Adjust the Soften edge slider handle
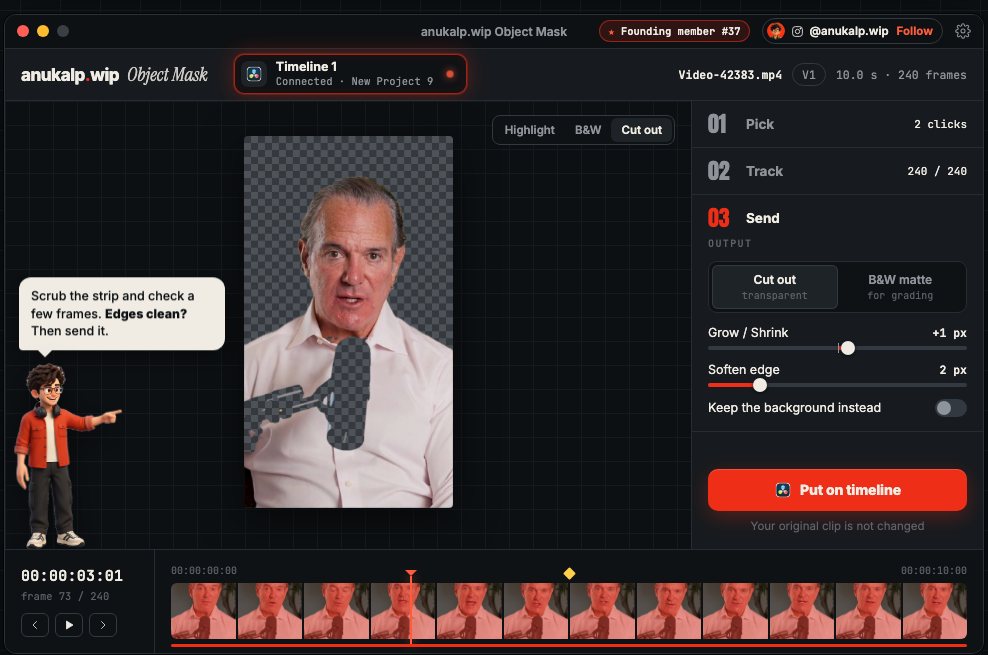 (760, 385)
